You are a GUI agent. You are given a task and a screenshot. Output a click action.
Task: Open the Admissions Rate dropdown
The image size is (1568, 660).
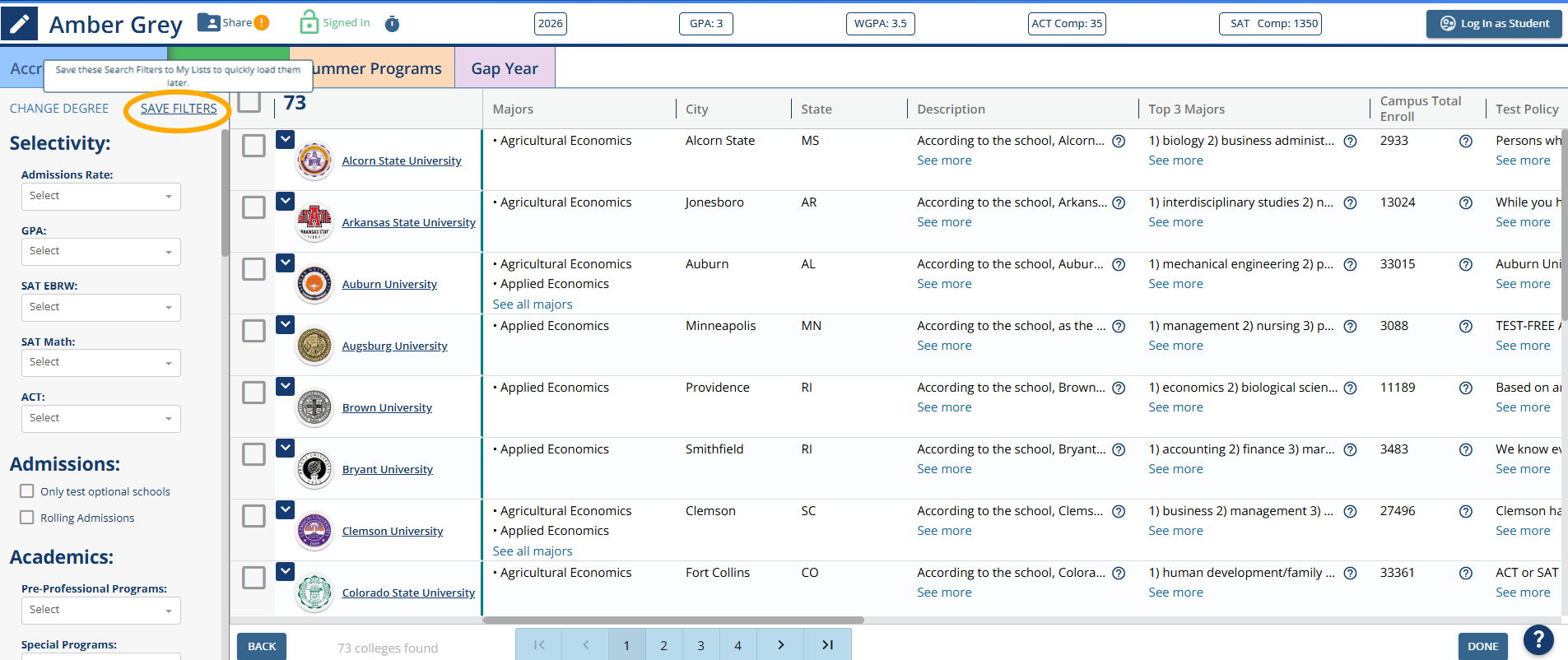[100, 196]
